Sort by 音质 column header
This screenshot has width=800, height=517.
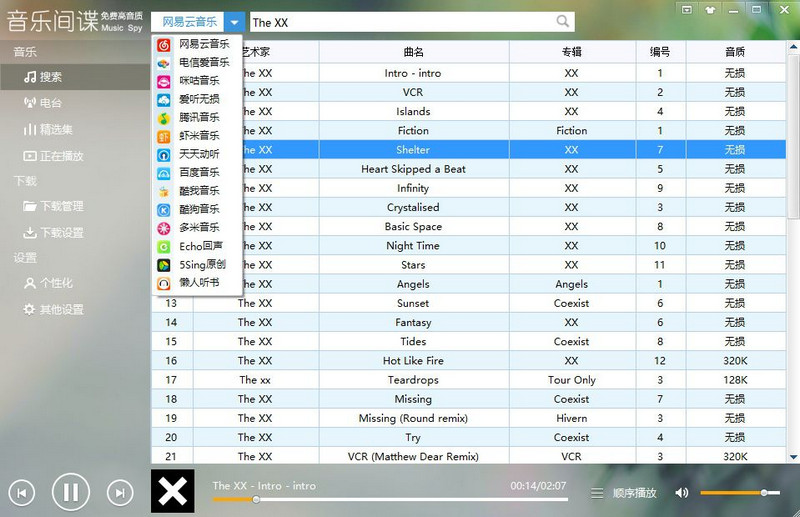pos(735,52)
